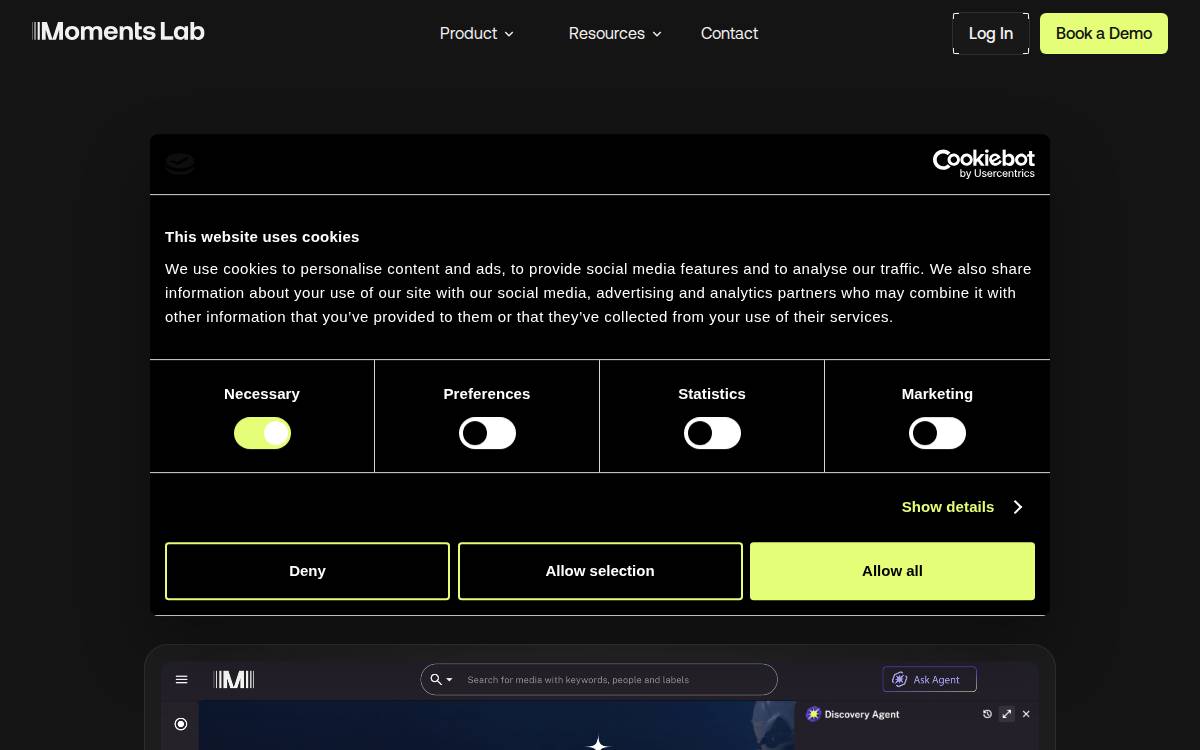The image size is (1200, 750).
Task: Toggle the Necessary cookies switch
Action: 262,433
